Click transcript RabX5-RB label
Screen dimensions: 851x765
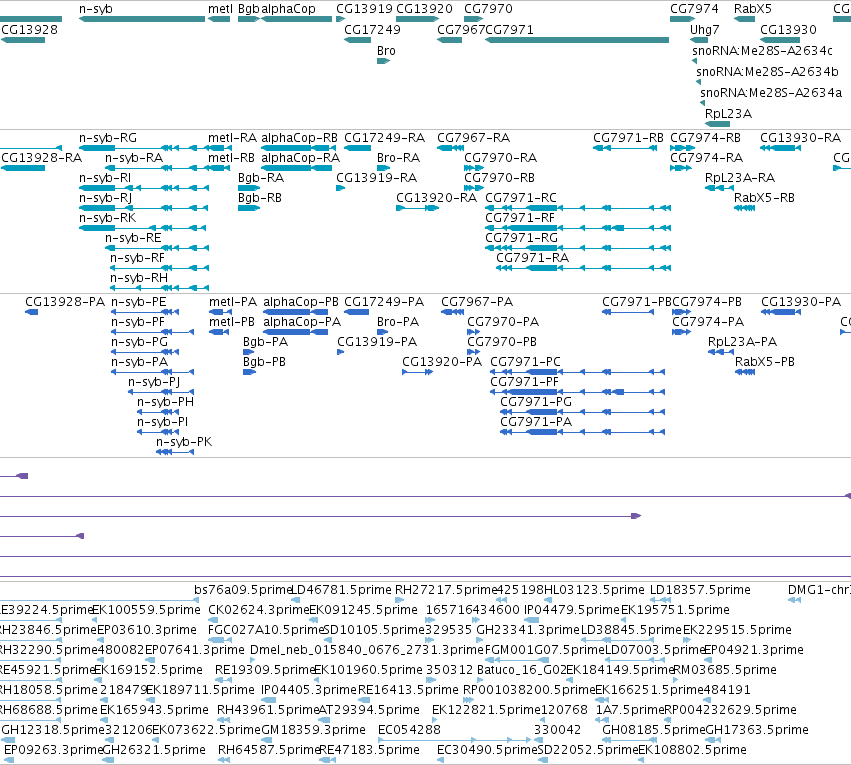(x=764, y=199)
